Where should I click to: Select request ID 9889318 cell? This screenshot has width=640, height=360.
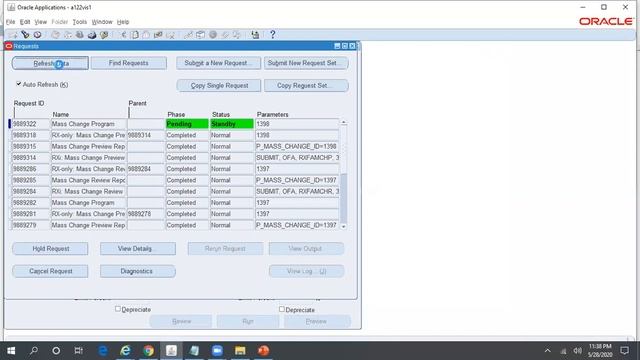point(31,135)
